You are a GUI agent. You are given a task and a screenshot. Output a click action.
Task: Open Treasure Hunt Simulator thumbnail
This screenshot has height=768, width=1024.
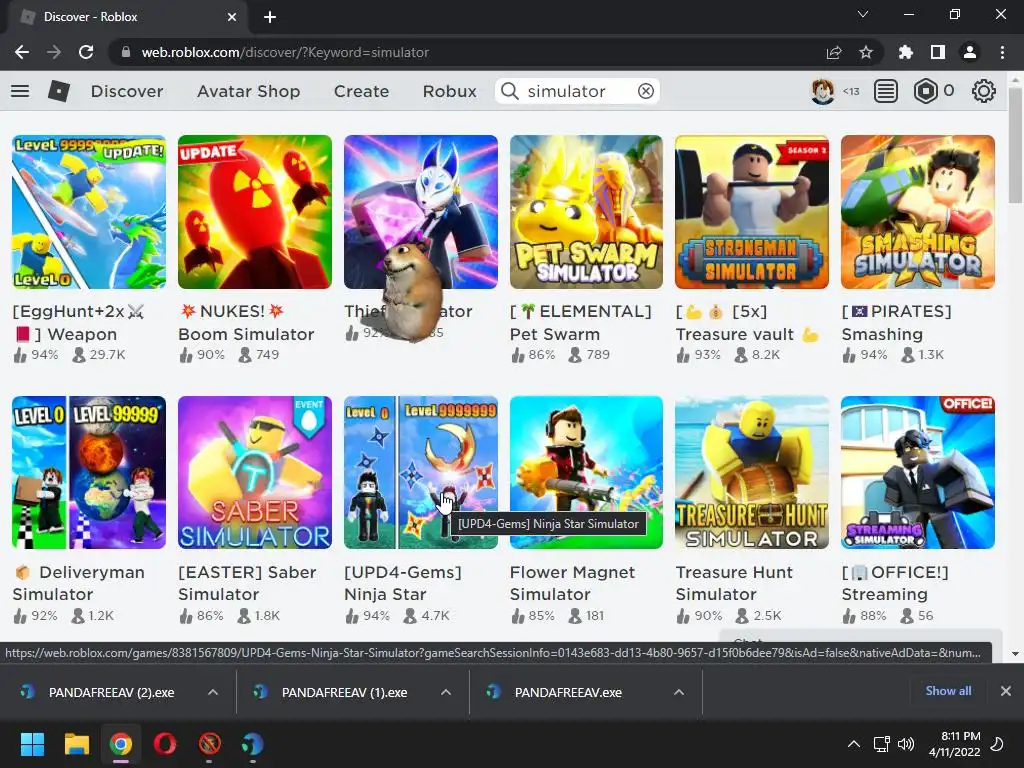[752, 472]
